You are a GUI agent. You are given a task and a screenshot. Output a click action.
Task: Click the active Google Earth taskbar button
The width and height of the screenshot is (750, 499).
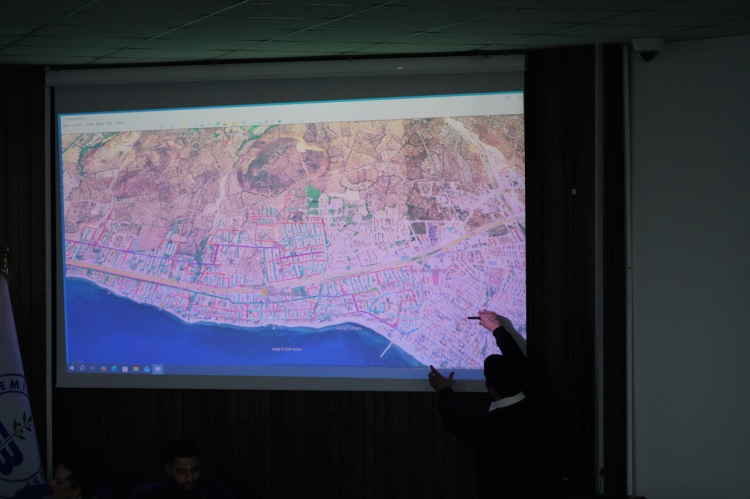click(158, 368)
